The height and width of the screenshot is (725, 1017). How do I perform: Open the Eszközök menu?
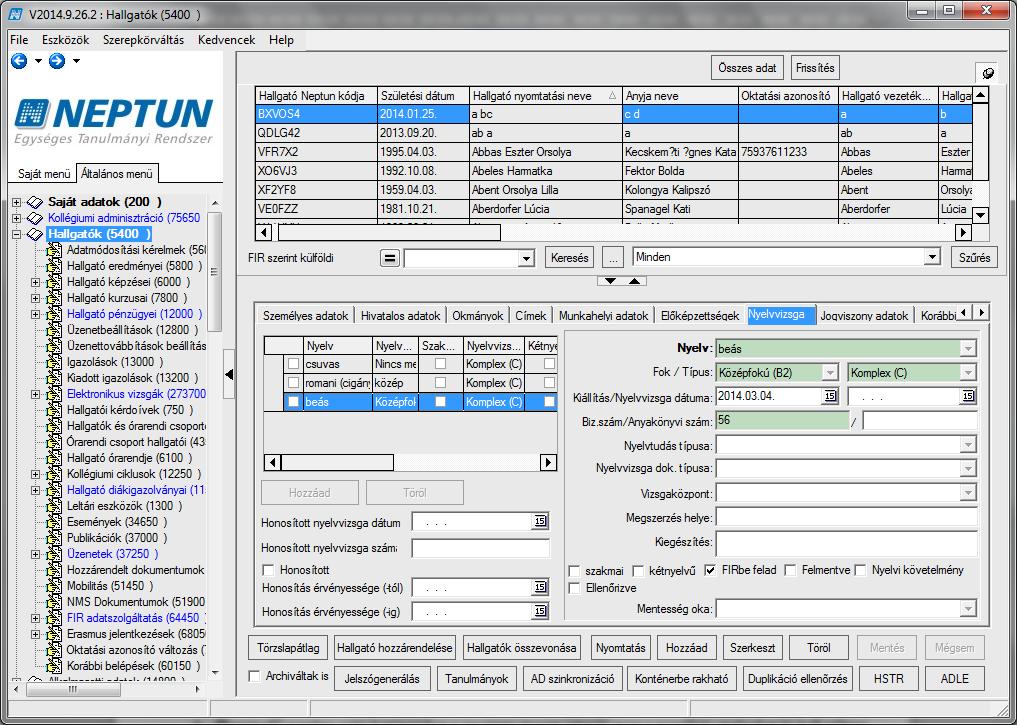pos(66,40)
